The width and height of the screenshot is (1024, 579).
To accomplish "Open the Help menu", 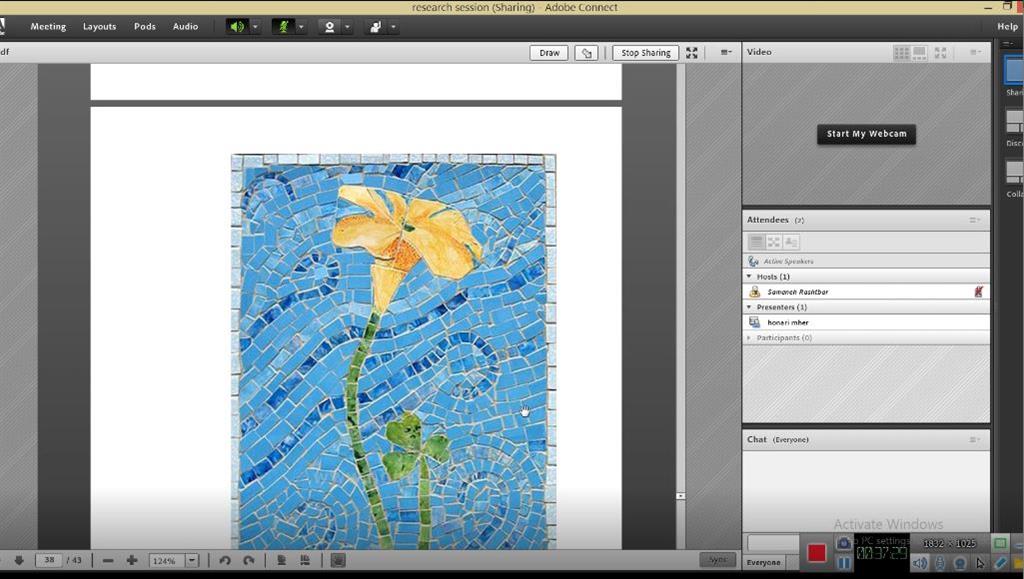I will coord(1007,27).
